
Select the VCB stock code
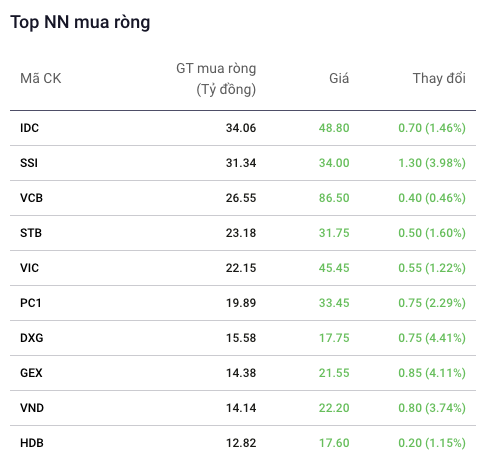tap(31, 198)
